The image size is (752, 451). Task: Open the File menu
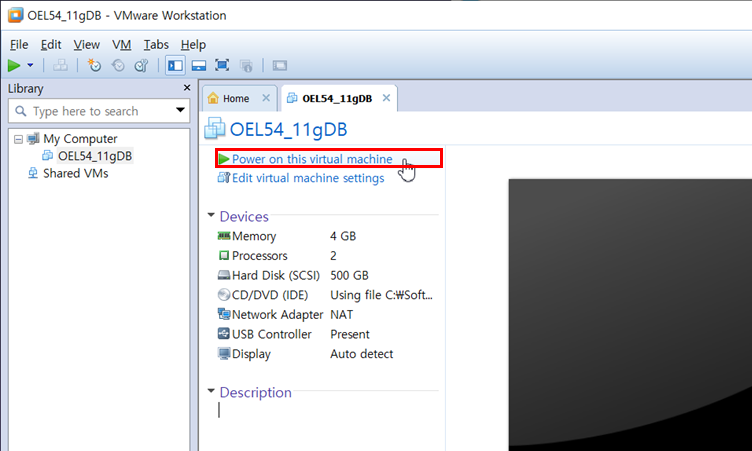point(19,45)
